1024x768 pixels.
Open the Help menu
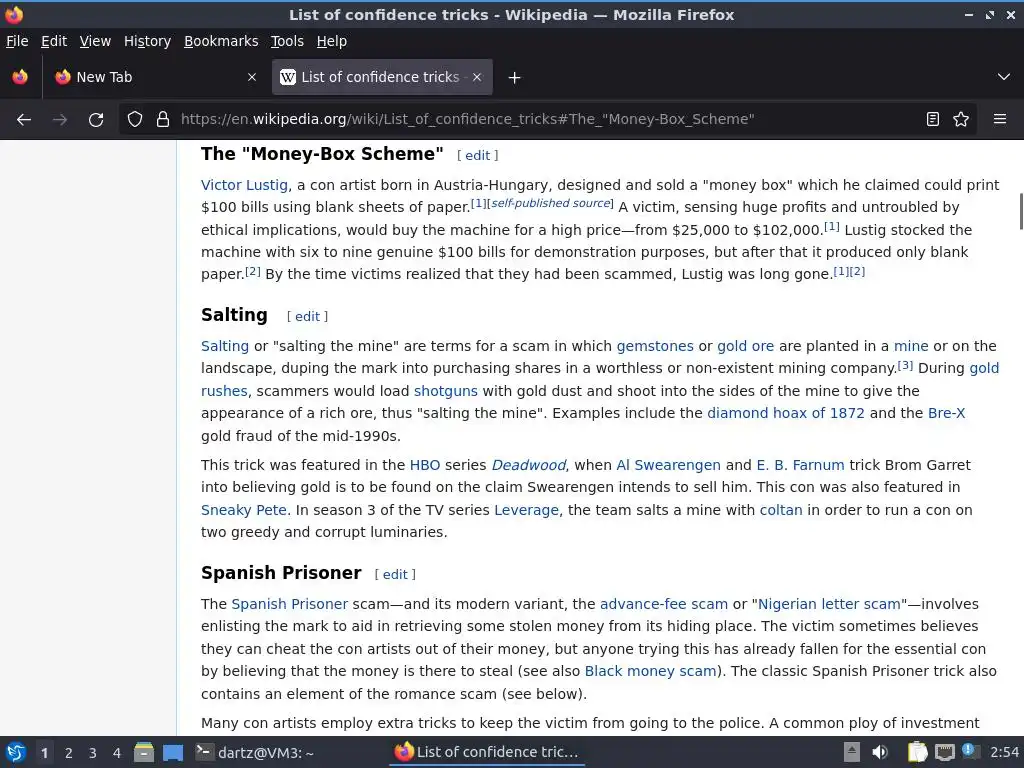(x=332, y=41)
